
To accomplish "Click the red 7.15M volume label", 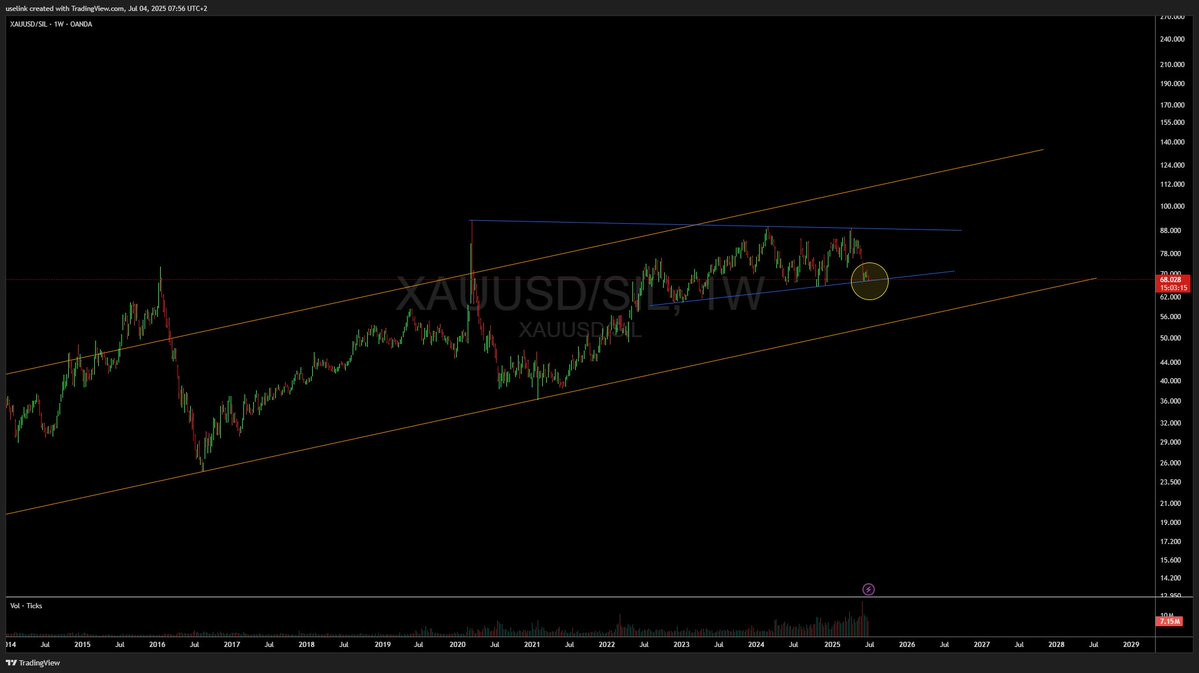I will [x=1170, y=622].
